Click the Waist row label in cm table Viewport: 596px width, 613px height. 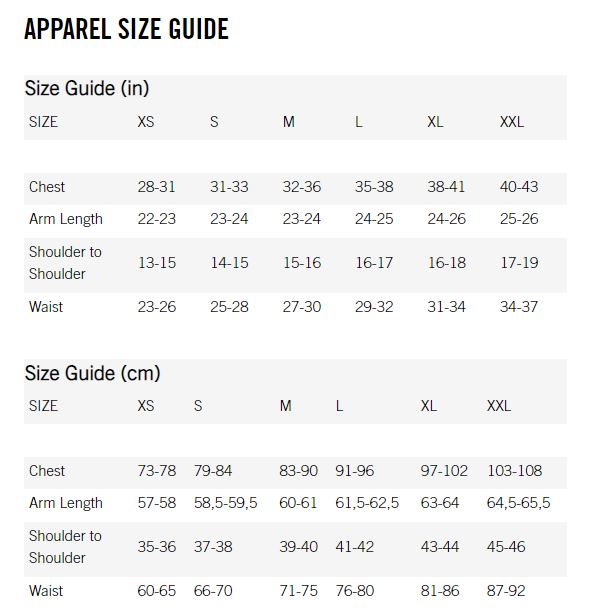(46, 591)
